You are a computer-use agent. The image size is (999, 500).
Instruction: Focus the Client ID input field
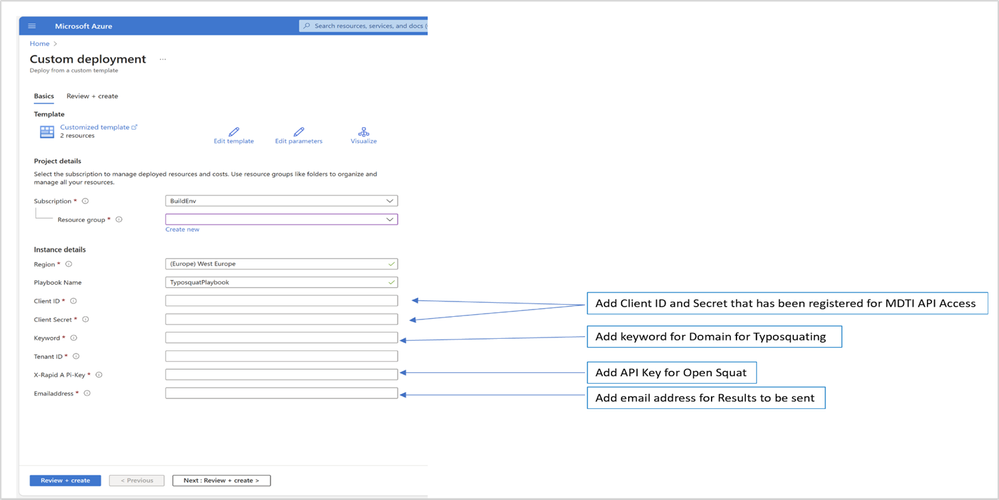coord(282,301)
